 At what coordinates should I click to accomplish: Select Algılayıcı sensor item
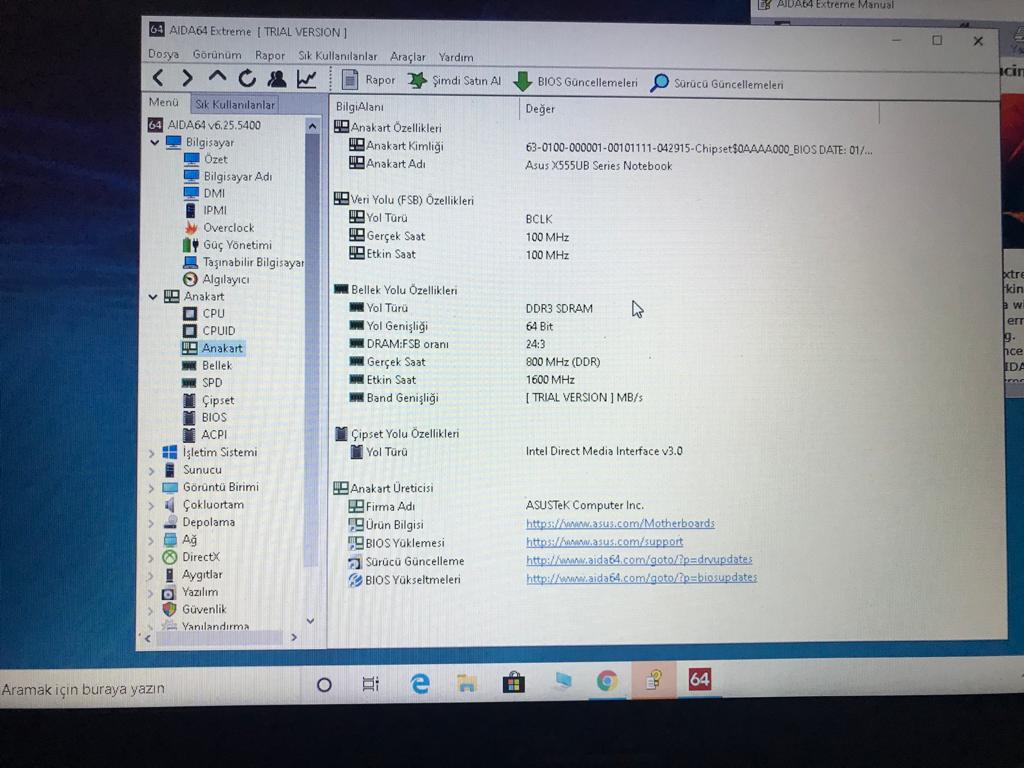pos(216,279)
